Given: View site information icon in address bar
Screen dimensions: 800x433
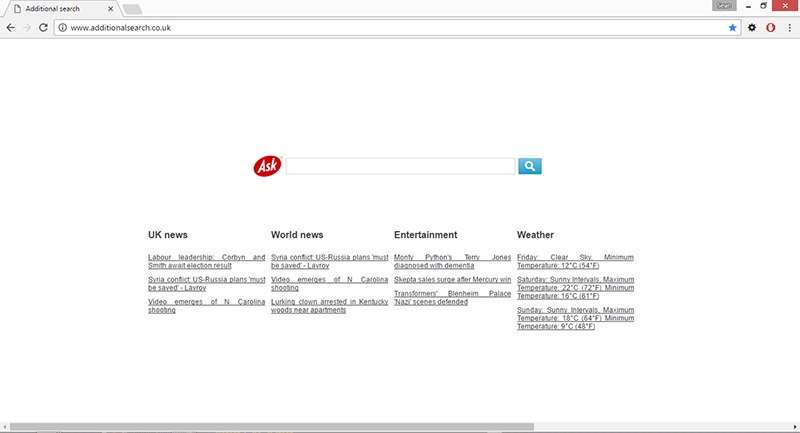Looking at the screenshot, I should (x=62, y=28).
